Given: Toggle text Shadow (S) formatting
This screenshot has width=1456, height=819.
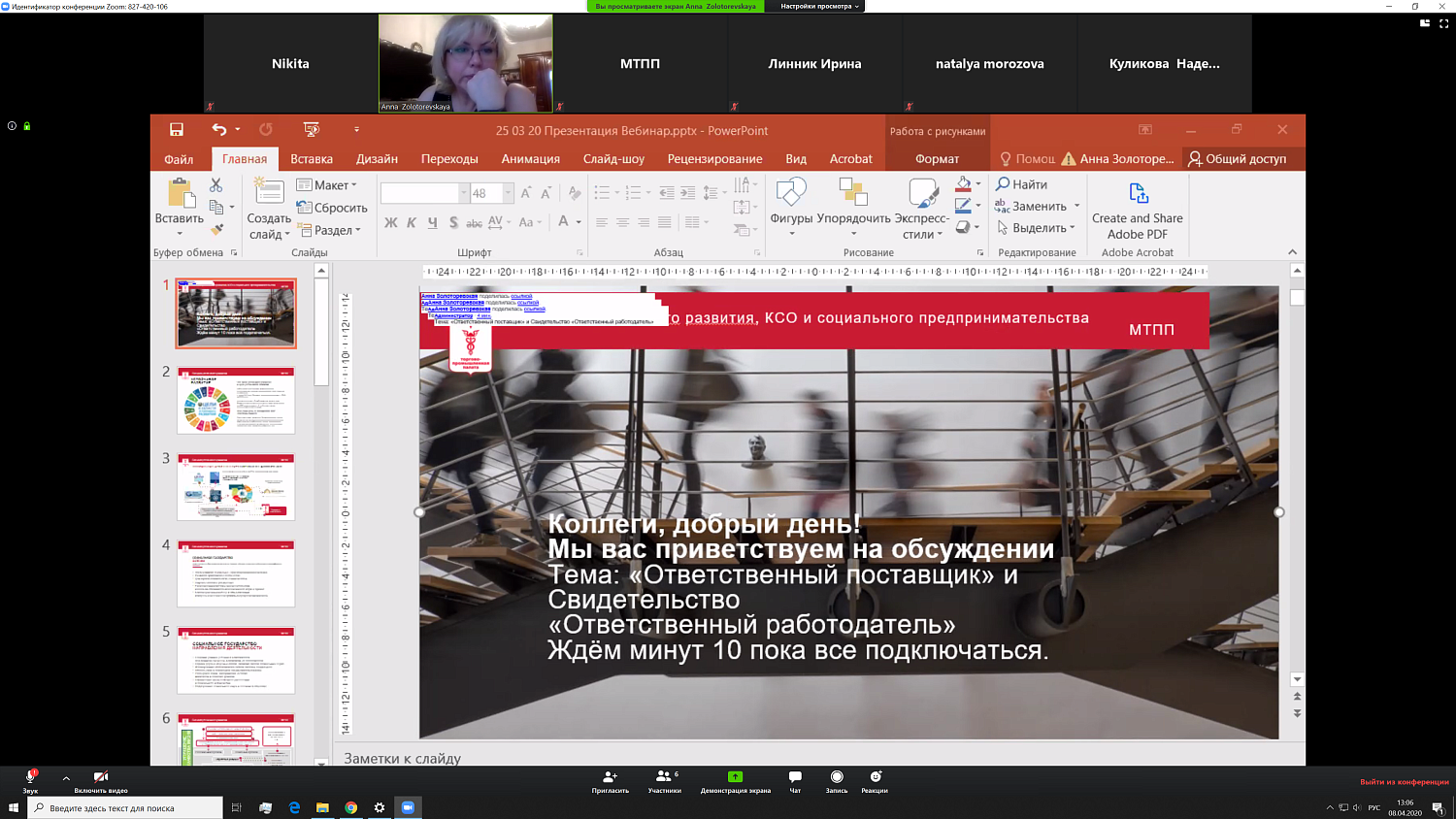Looking at the screenshot, I should point(453,222).
